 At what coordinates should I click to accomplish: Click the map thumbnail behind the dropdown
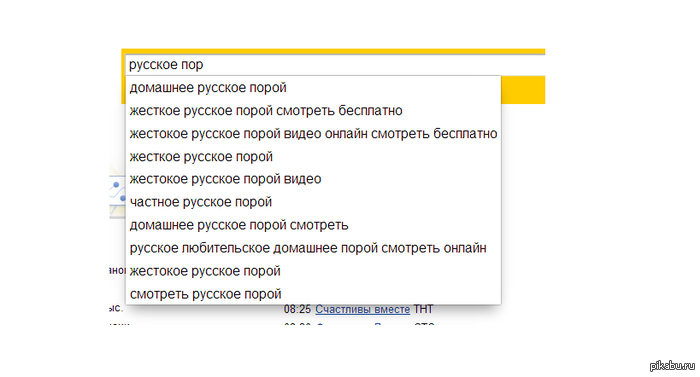117,193
